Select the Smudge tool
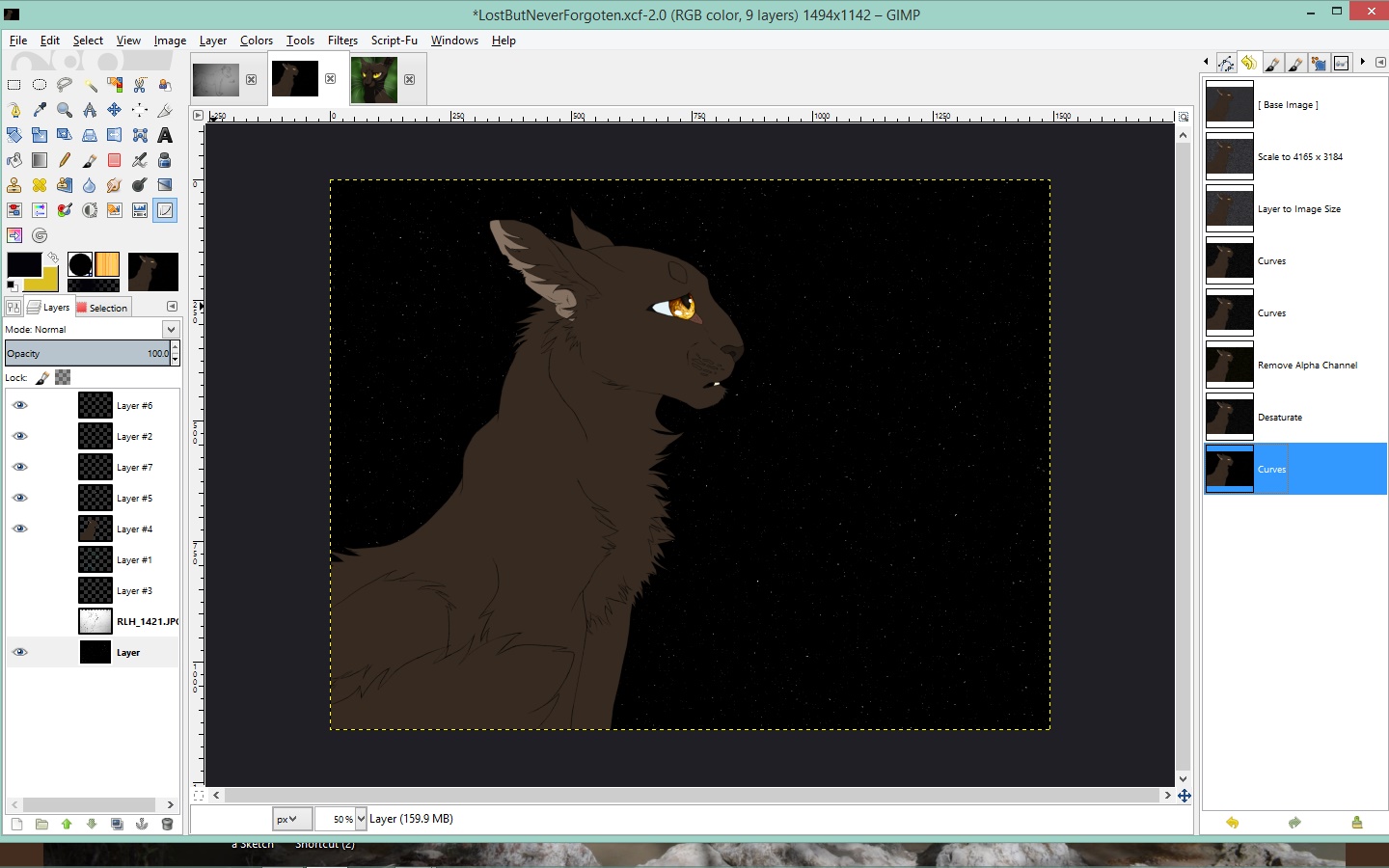Screen dimensions: 1389x868 (x=115, y=185)
